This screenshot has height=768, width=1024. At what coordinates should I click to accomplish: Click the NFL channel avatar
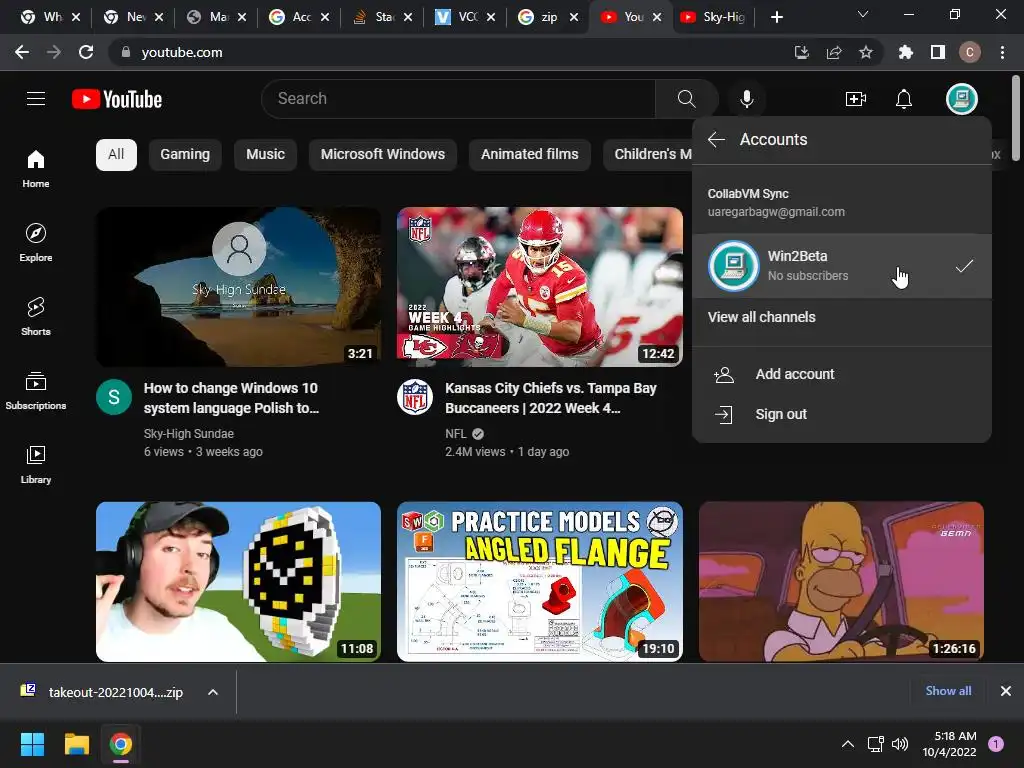pyautogui.click(x=415, y=396)
